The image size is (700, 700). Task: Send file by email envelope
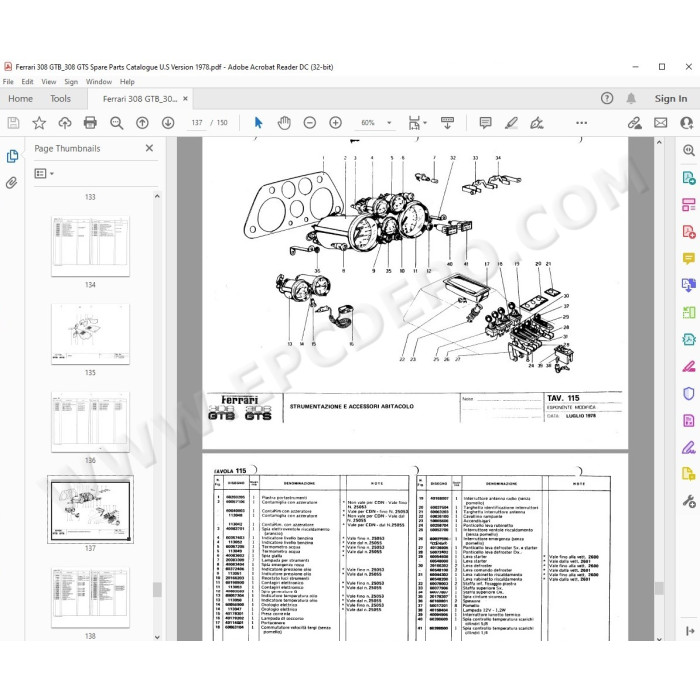point(661,123)
